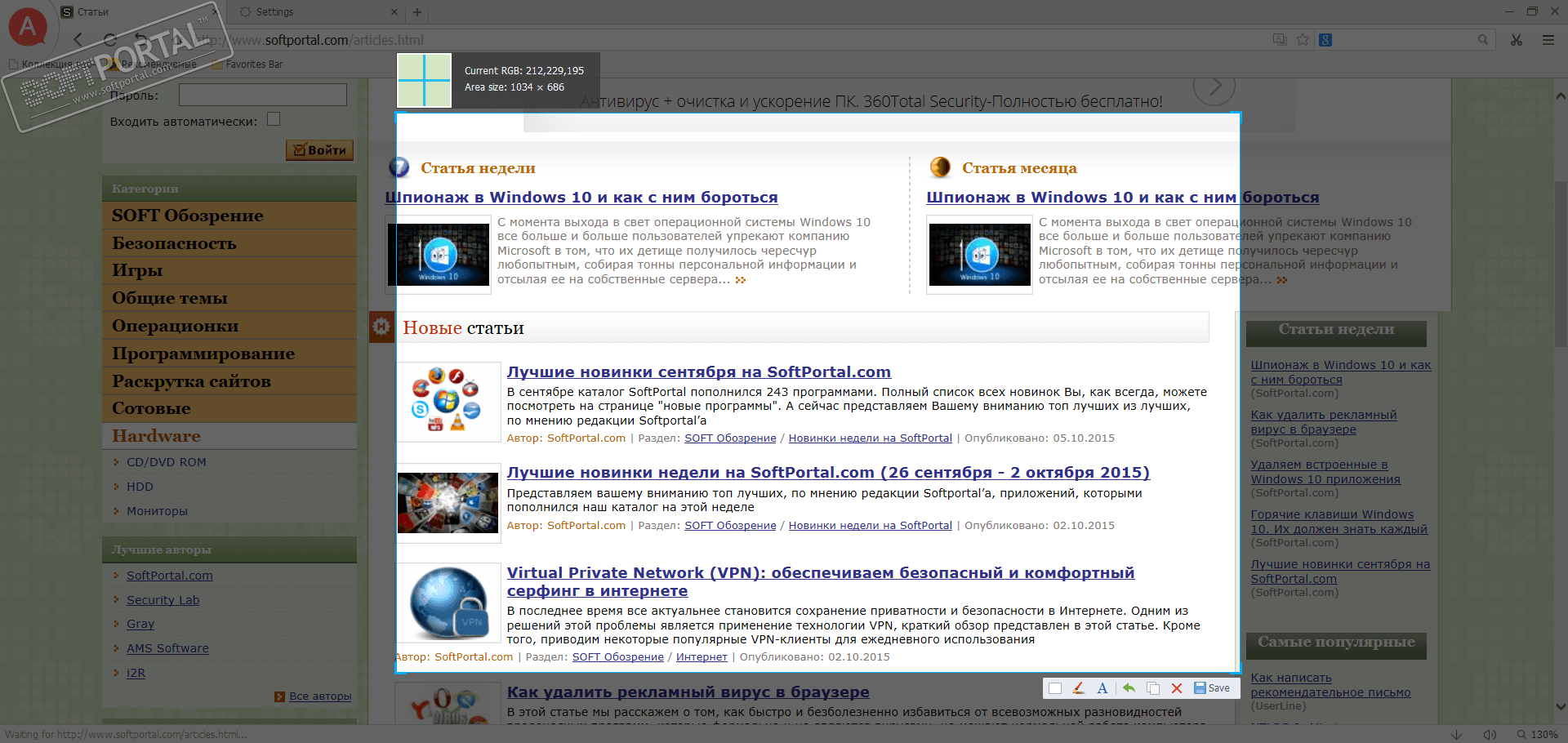This screenshot has width=1568, height=743.
Task: Focus the Пароль input field
Action: point(263,95)
